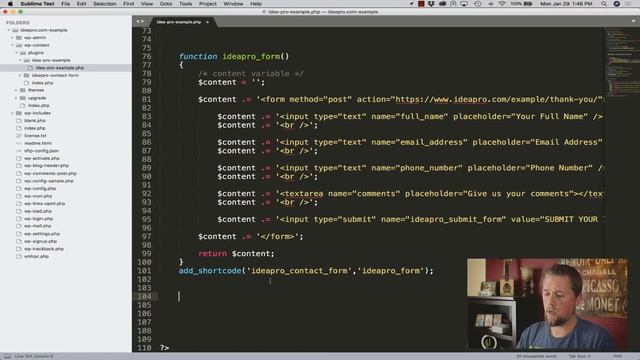Click the add_shortcode function call on line 101
This screenshot has width=640, height=360.
(x=210, y=271)
